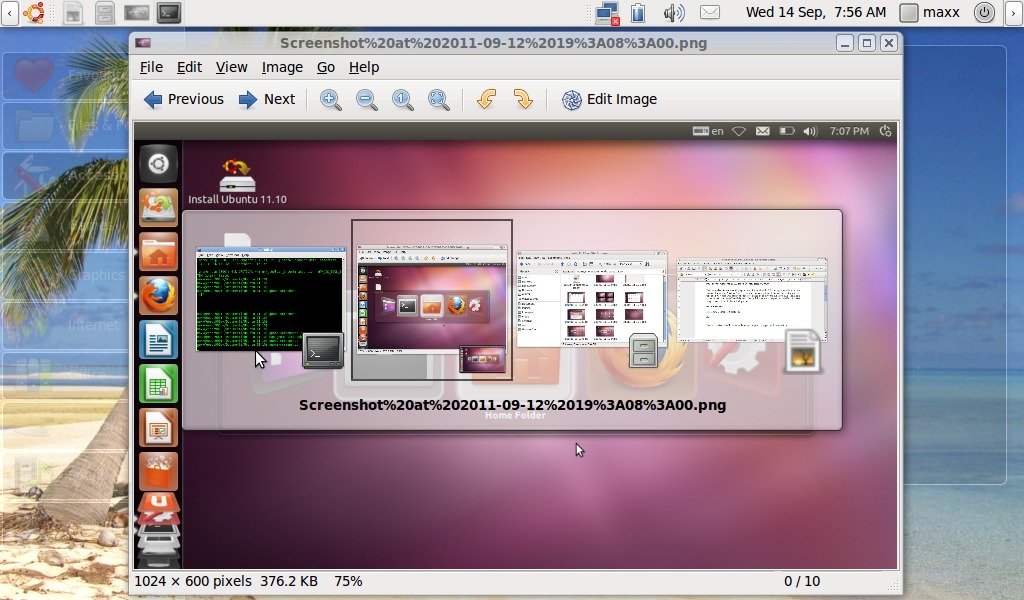Open the terminal launcher in top panel

(x=169, y=12)
